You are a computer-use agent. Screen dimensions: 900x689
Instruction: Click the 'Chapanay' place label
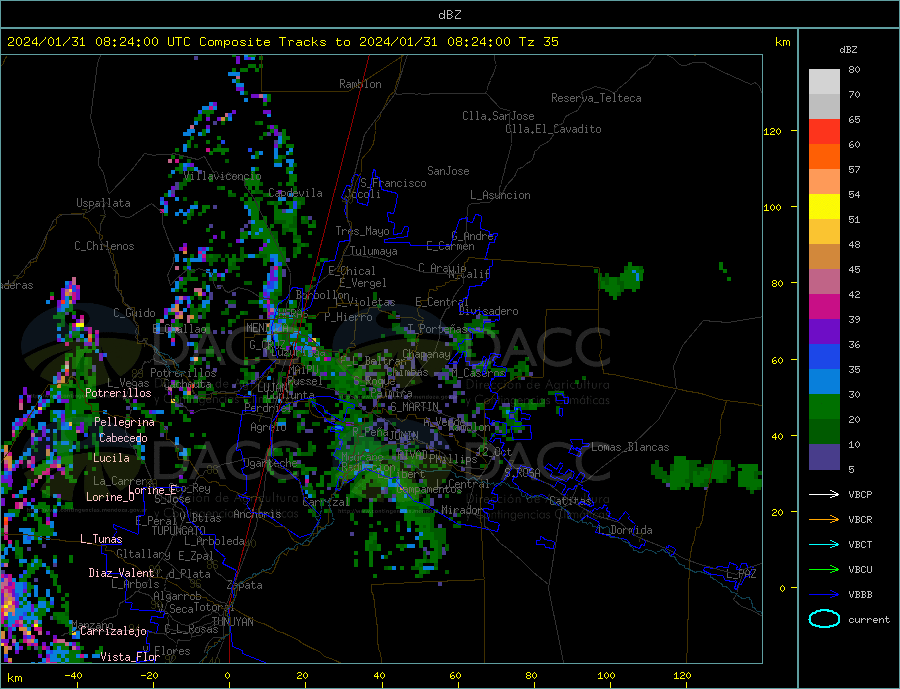tap(426, 354)
